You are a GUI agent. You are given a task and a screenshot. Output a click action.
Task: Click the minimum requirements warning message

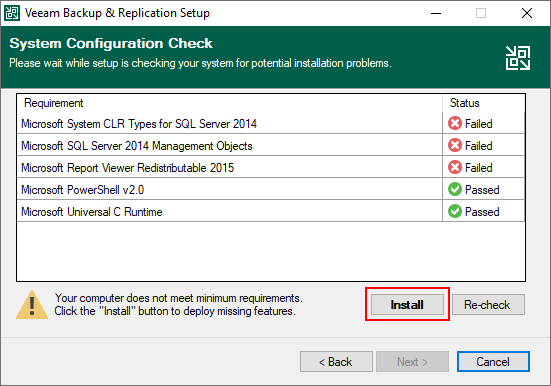179,304
